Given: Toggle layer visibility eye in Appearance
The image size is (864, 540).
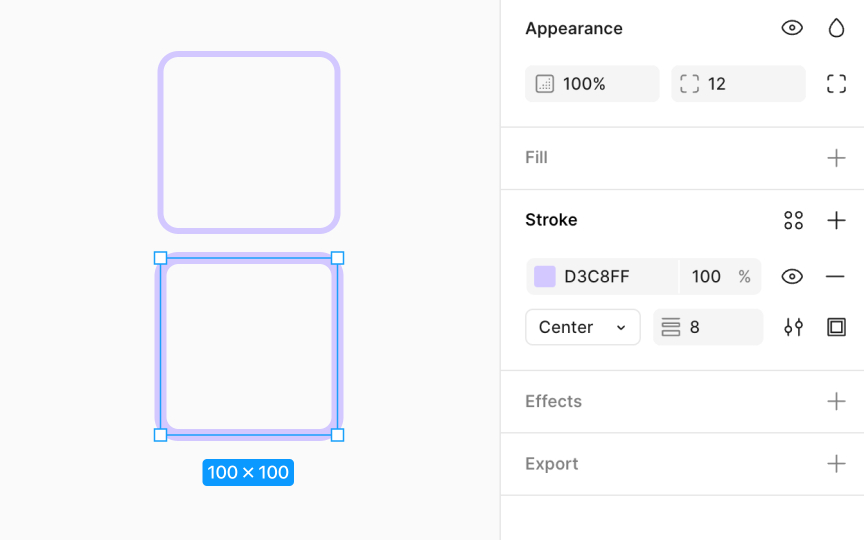Looking at the screenshot, I should [792, 28].
